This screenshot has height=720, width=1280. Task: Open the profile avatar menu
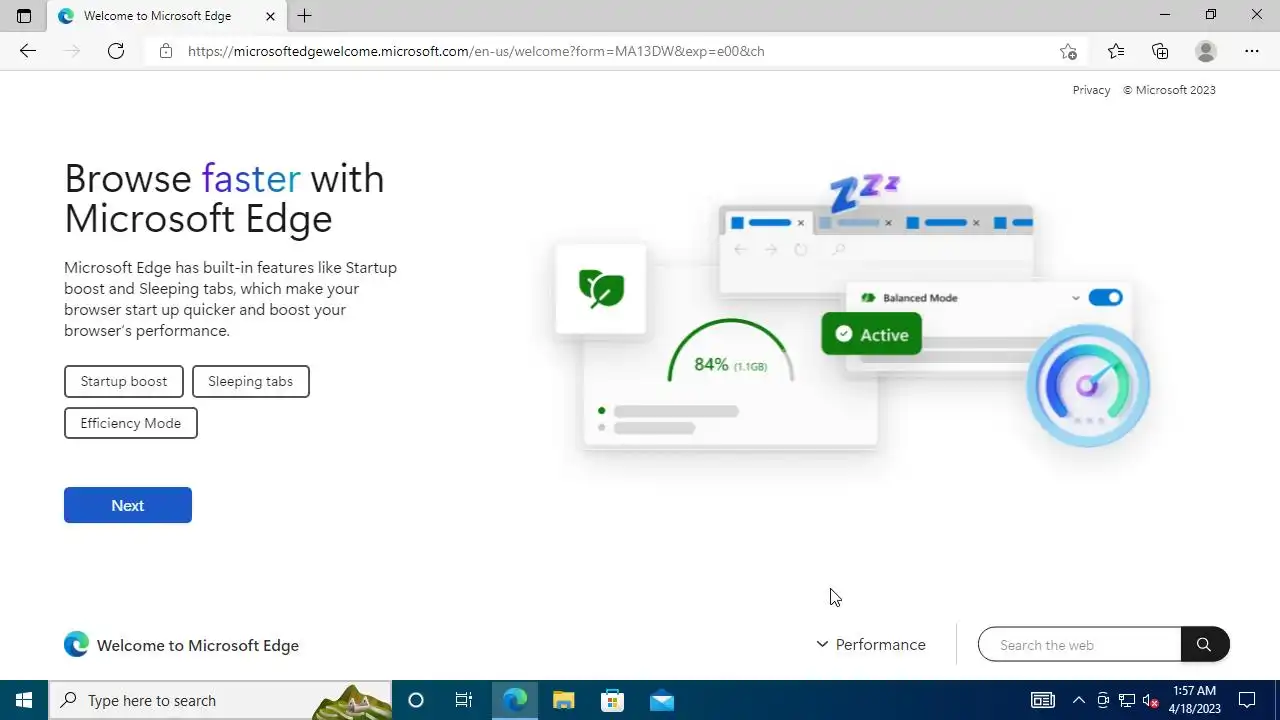pyautogui.click(x=1206, y=51)
